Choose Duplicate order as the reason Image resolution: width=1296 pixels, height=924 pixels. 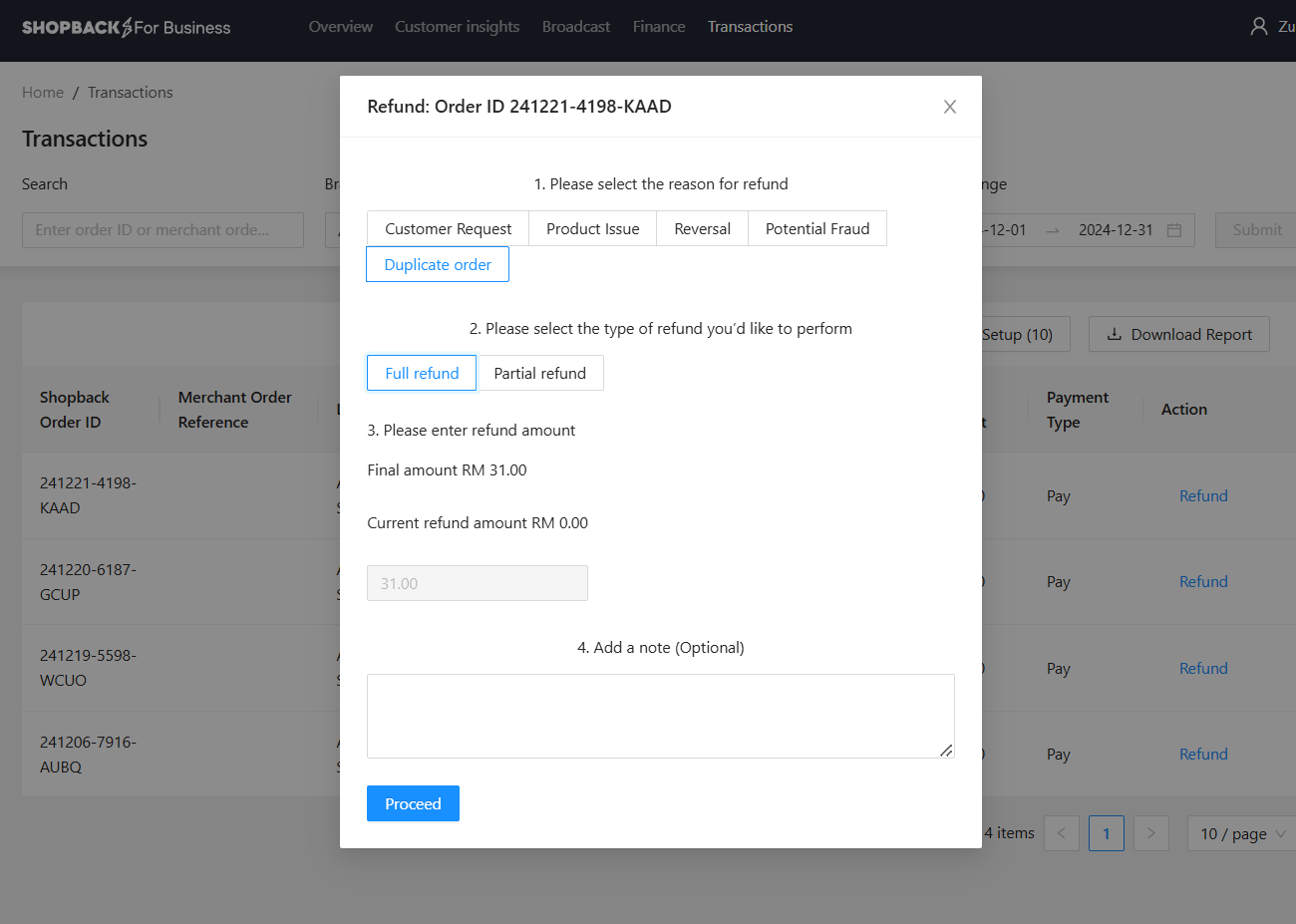(x=438, y=263)
